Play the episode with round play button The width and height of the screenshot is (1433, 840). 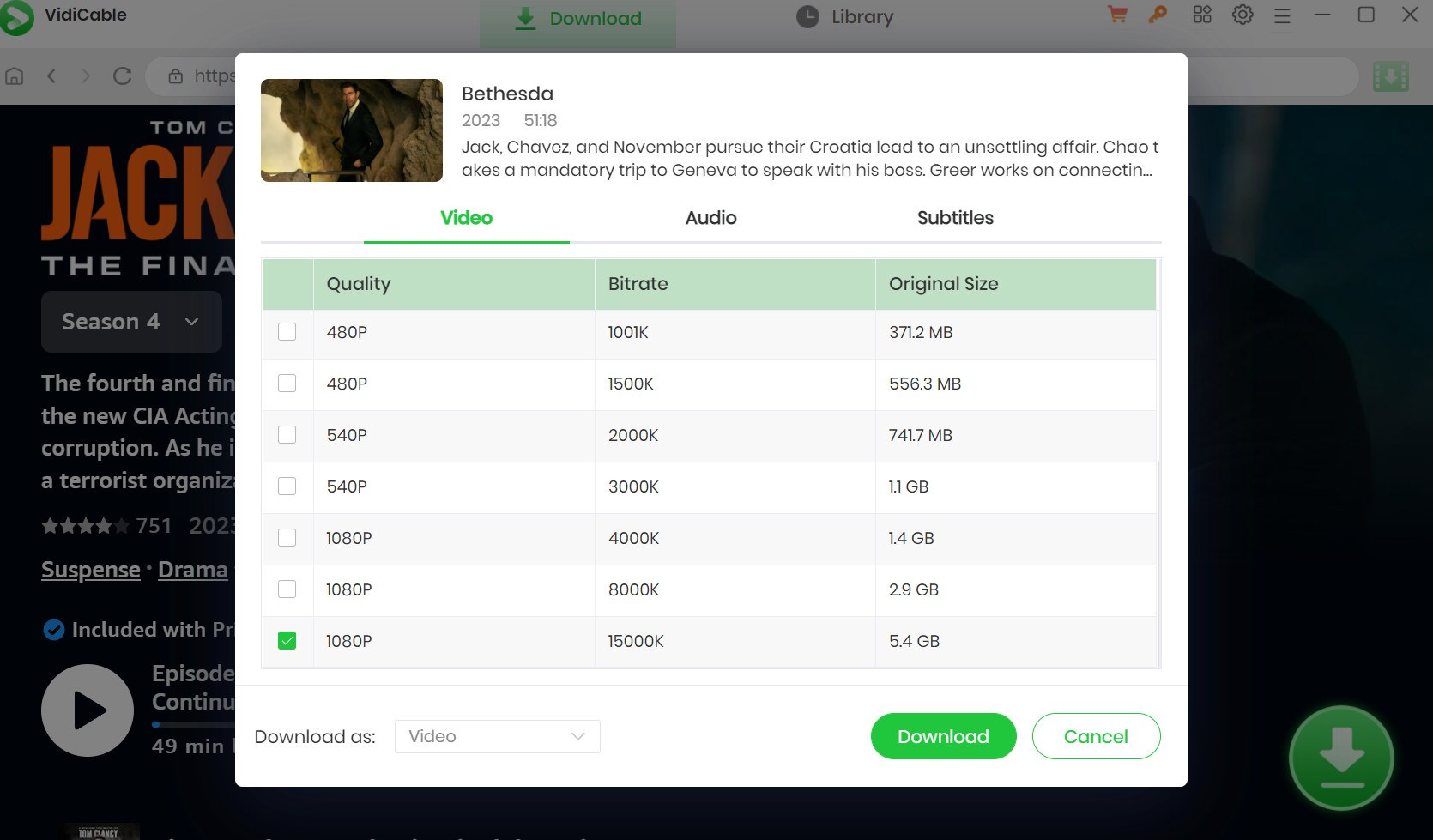click(x=88, y=710)
